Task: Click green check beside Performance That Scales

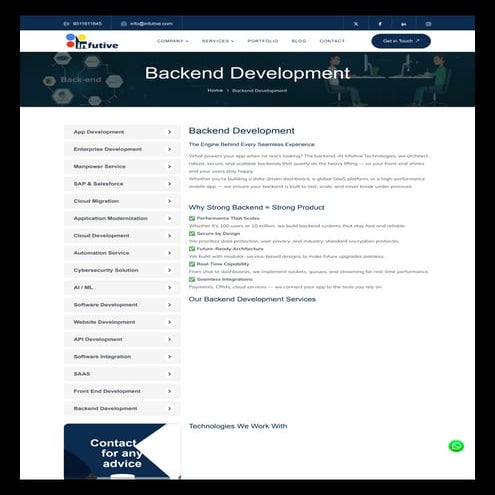Action: [192, 218]
